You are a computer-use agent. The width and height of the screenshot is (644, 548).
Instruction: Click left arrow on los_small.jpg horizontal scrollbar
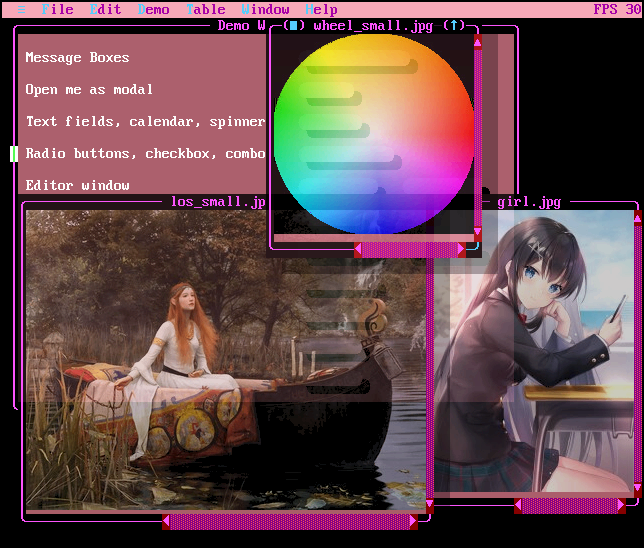click(x=166, y=521)
